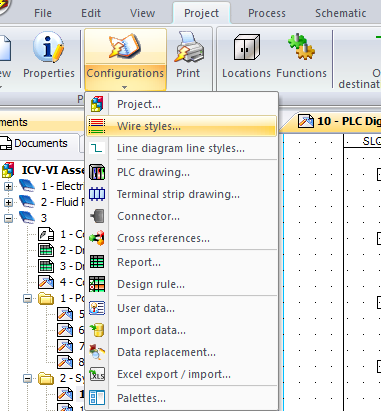
Task: Switch to the Schematic ribbon tab
Action: pos(341,13)
